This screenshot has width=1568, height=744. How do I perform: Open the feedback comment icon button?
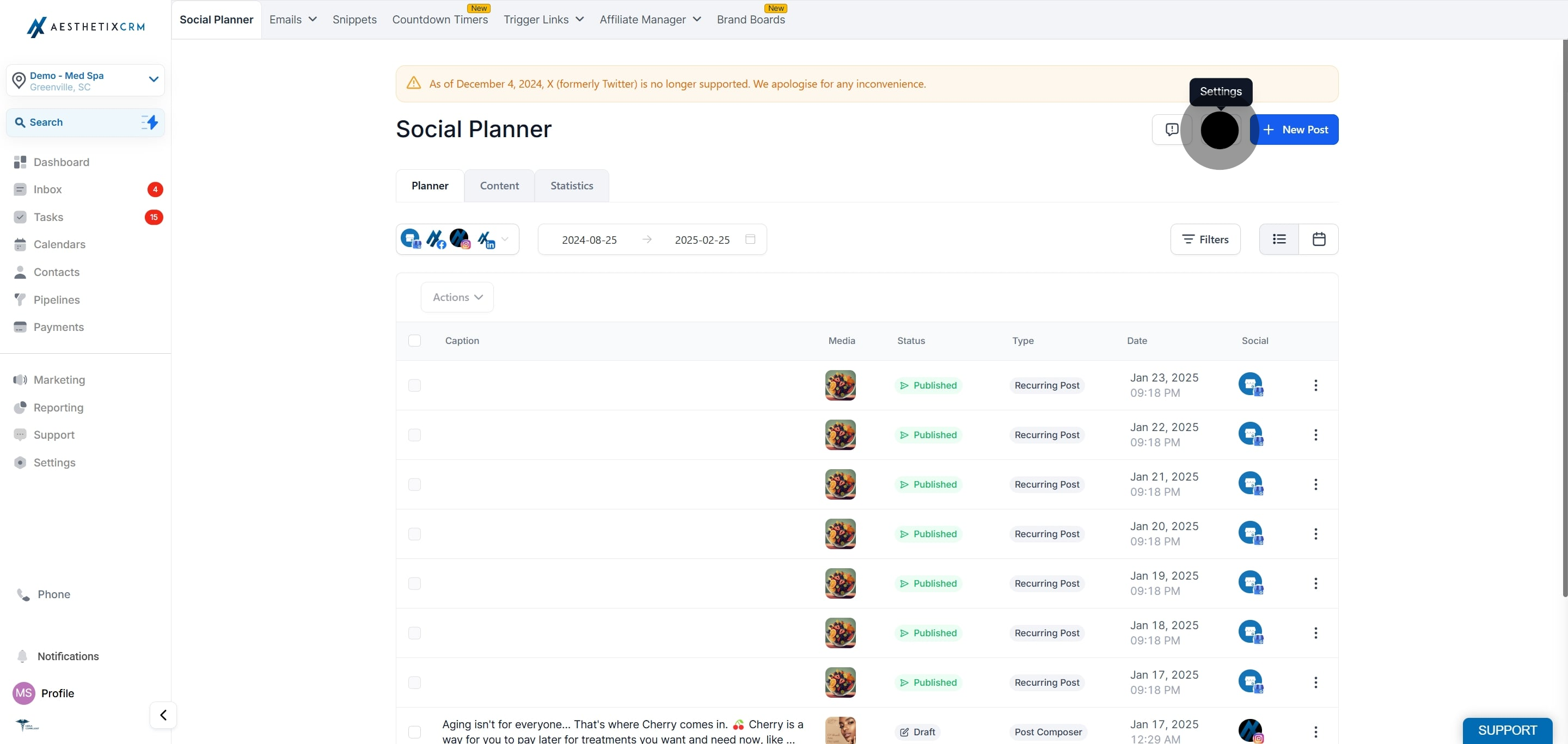pos(1171,130)
